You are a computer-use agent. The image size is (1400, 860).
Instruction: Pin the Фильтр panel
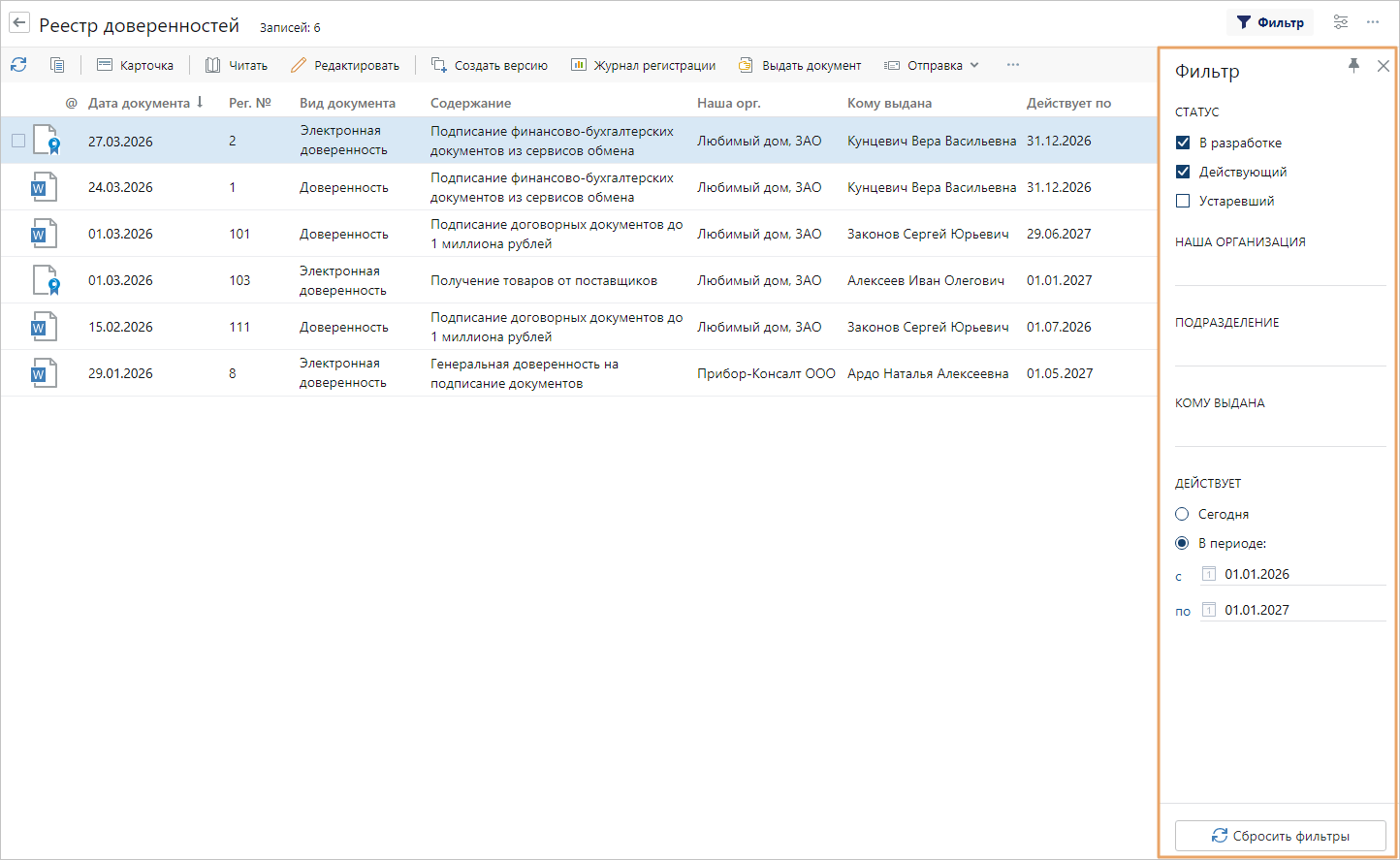(1353, 66)
